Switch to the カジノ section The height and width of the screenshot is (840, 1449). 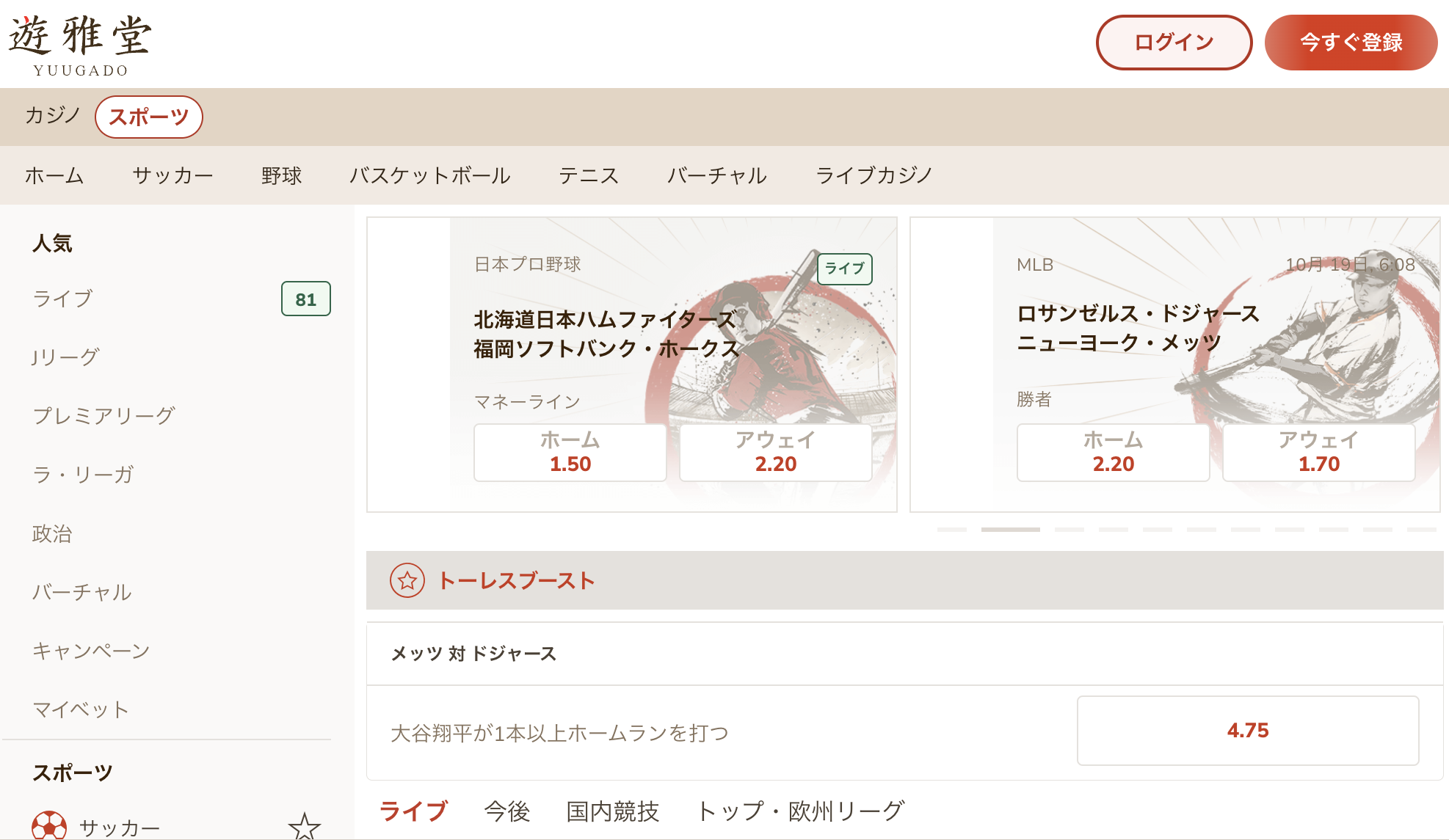tap(52, 116)
